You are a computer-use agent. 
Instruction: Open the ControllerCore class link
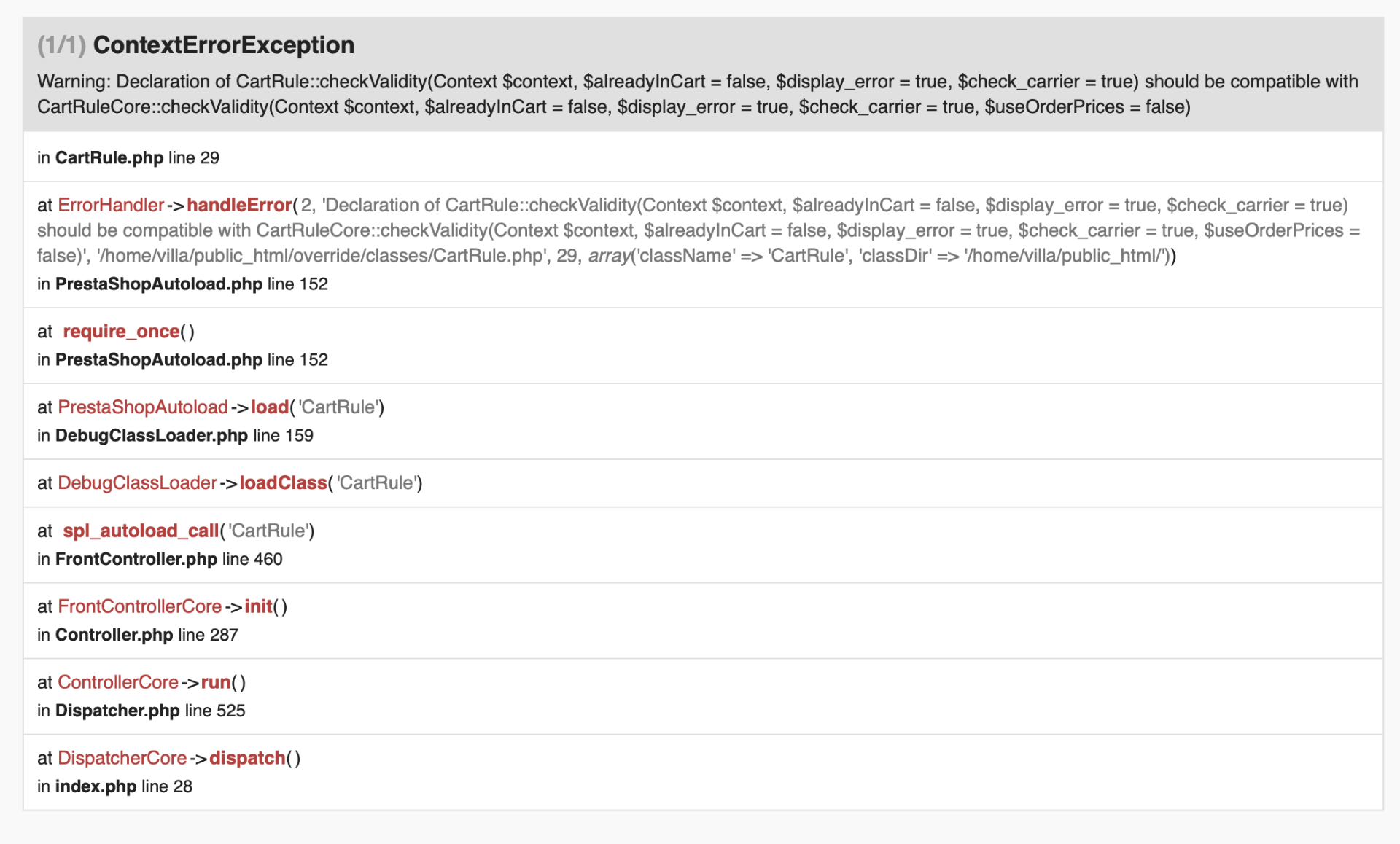pyautogui.click(x=118, y=682)
